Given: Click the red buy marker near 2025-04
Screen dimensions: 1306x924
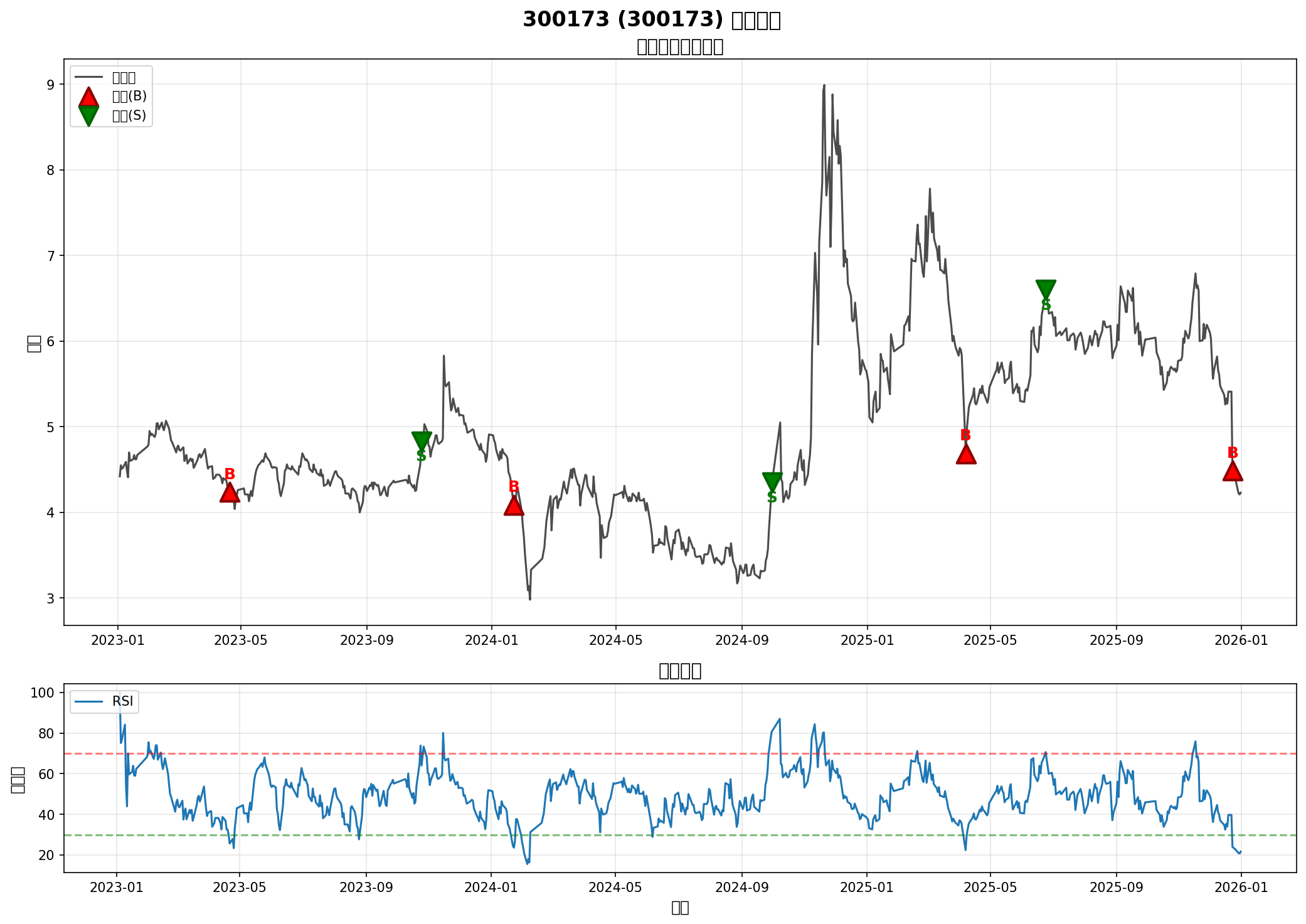Looking at the screenshot, I should click(966, 454).
